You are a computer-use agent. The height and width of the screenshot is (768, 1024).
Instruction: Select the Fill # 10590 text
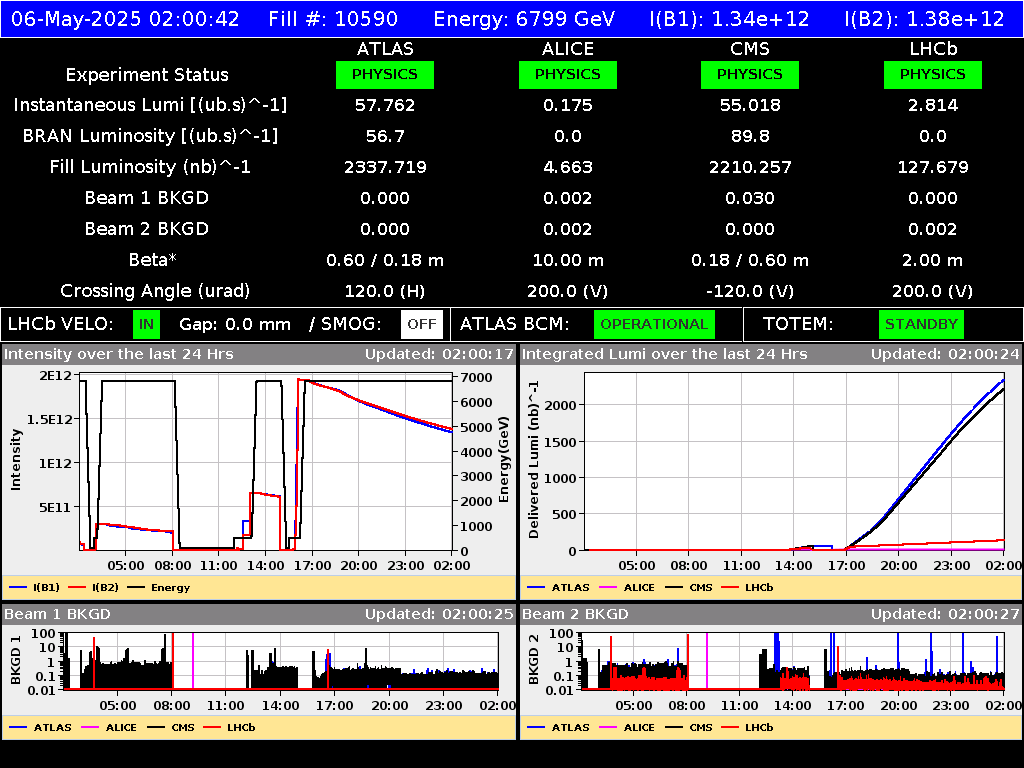333,19
